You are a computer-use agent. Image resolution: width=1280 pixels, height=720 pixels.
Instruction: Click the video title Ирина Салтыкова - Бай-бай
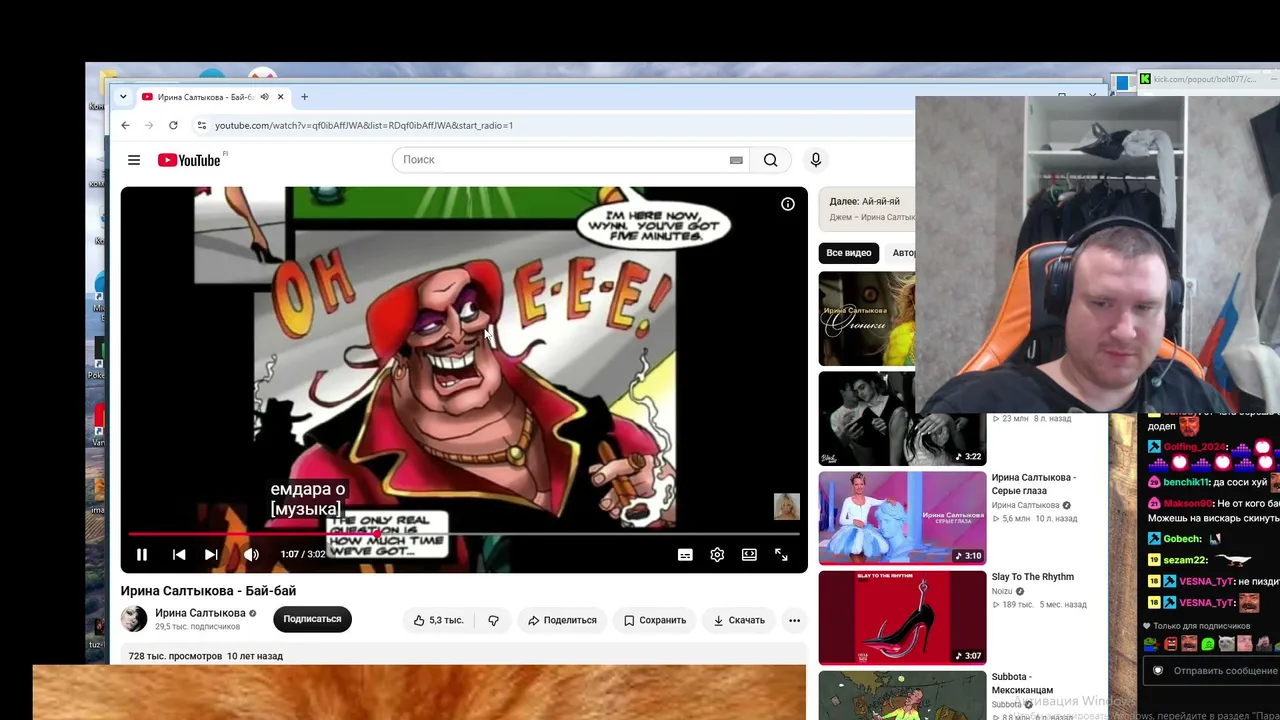click(x=208, y=591)
